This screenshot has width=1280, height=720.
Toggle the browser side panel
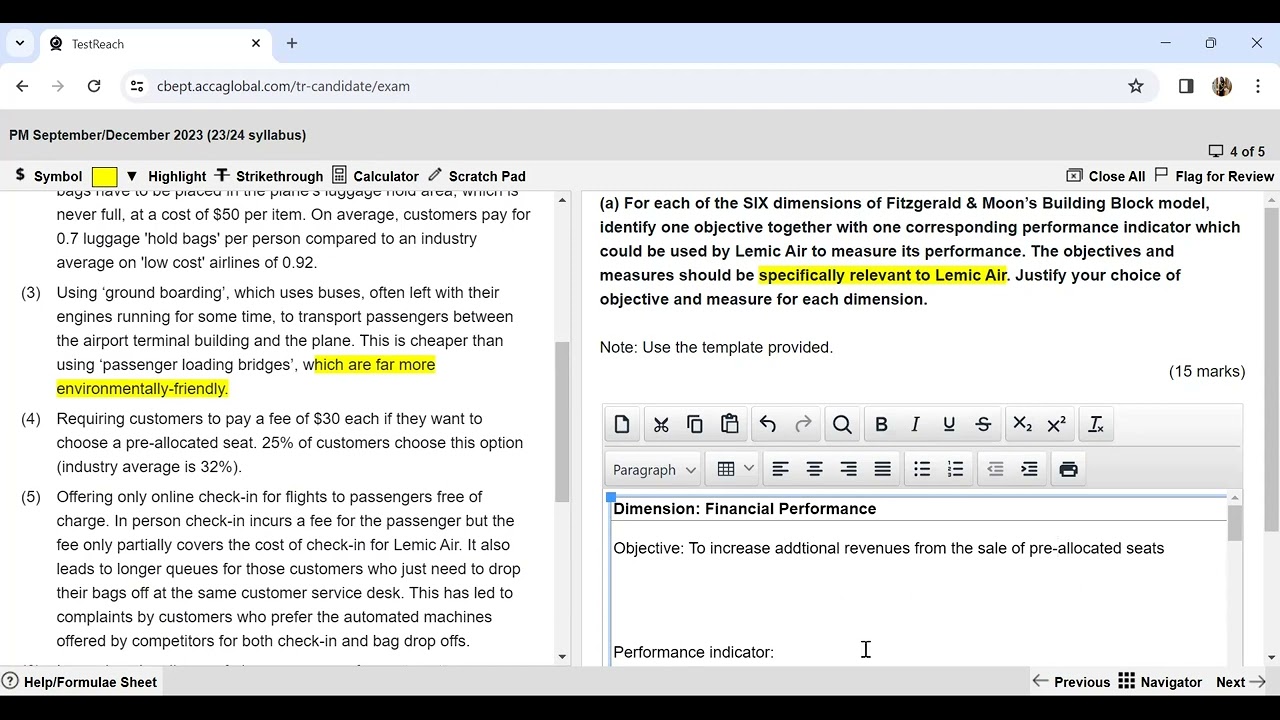[1186, 86]
